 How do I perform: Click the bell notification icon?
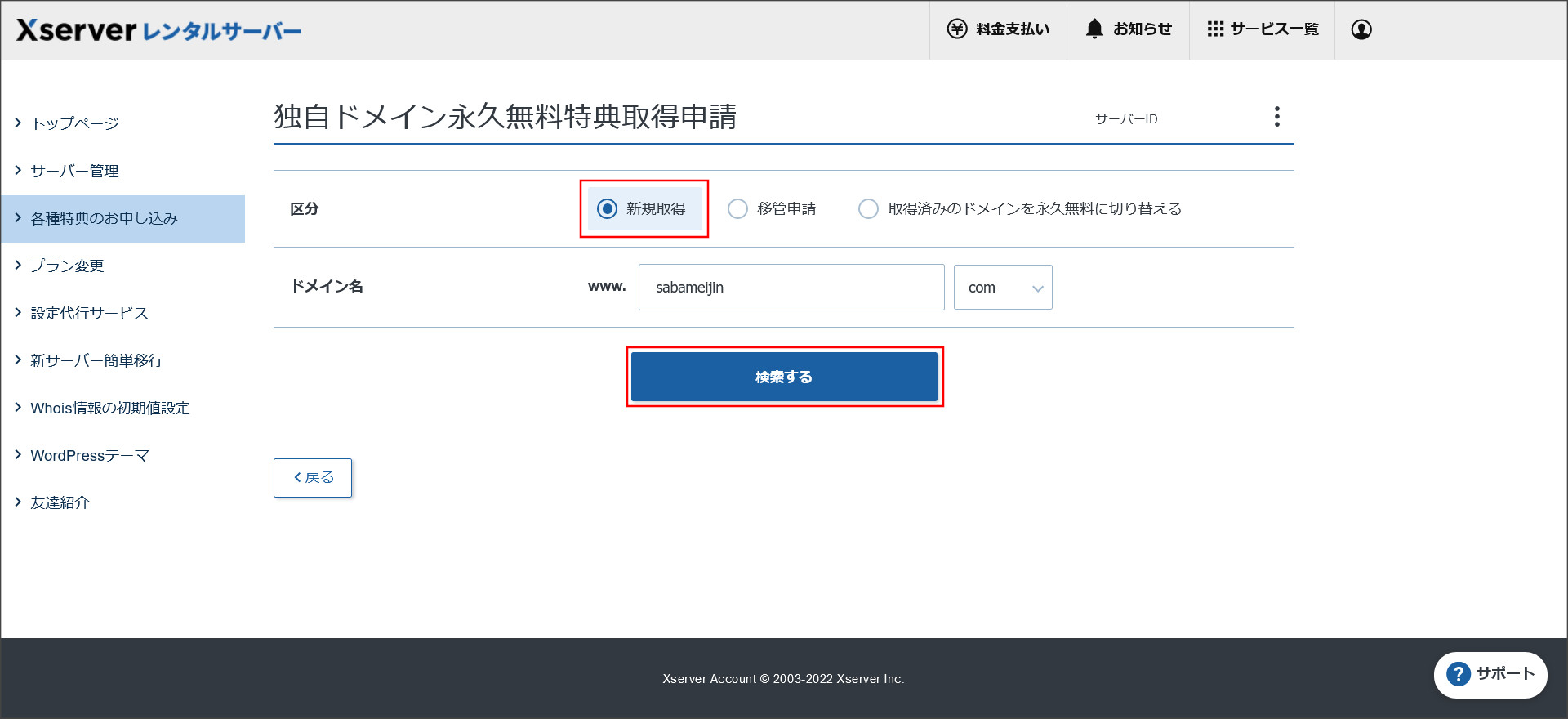pos(1094,29)
